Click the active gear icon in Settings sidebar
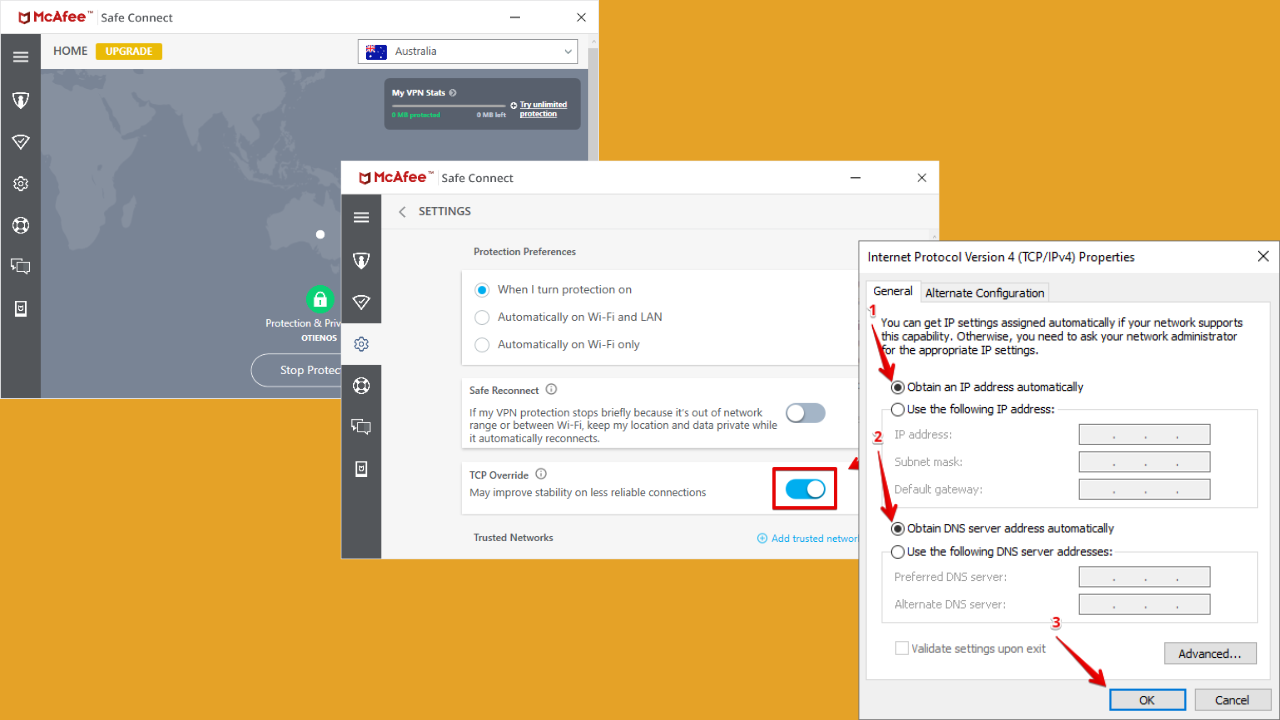This screenshot has height=720, width=1280. click(361, 344)
